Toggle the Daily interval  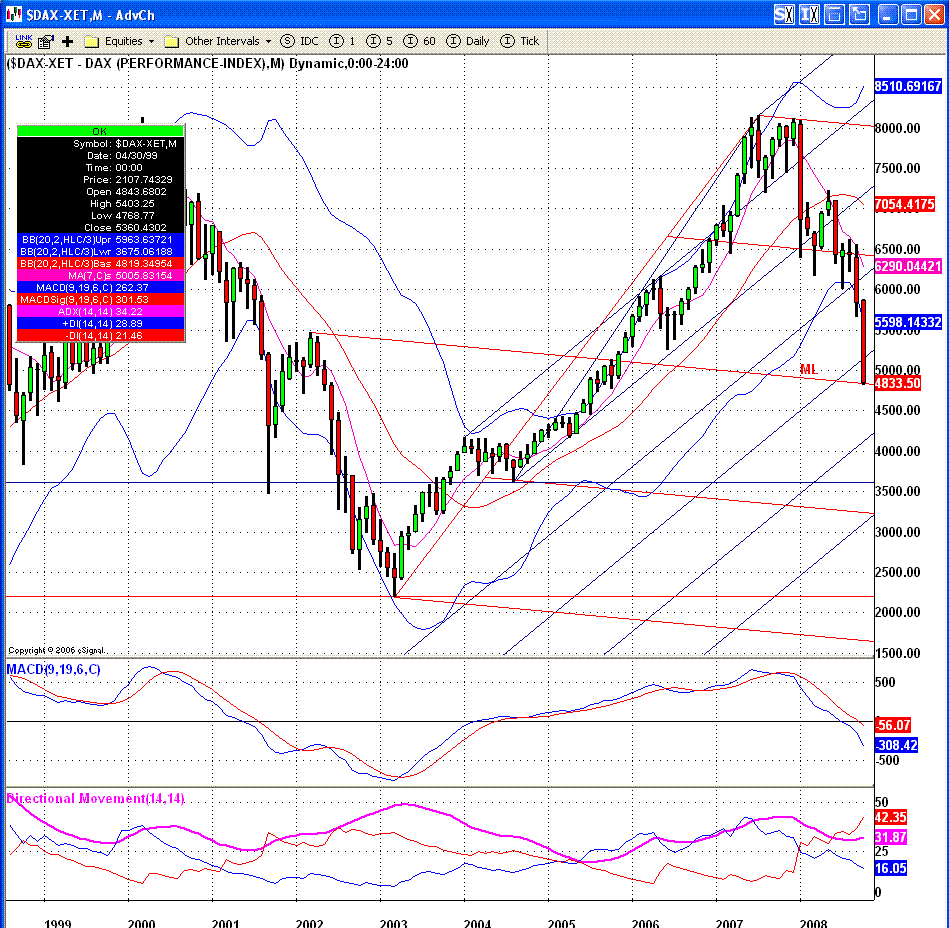click(x=465, y=41)
